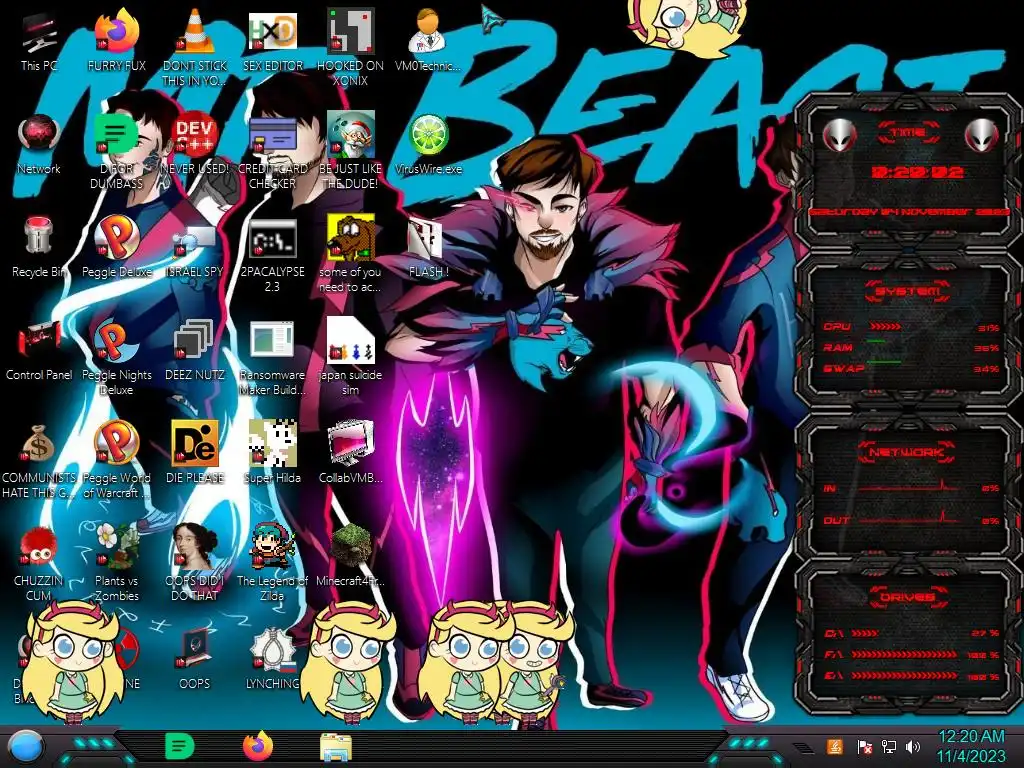The width and height of the screenshot is (1024, 768).
Task: Open the OOPS DID I DO THAT portrait icon
Action: (x=194, y=562)
